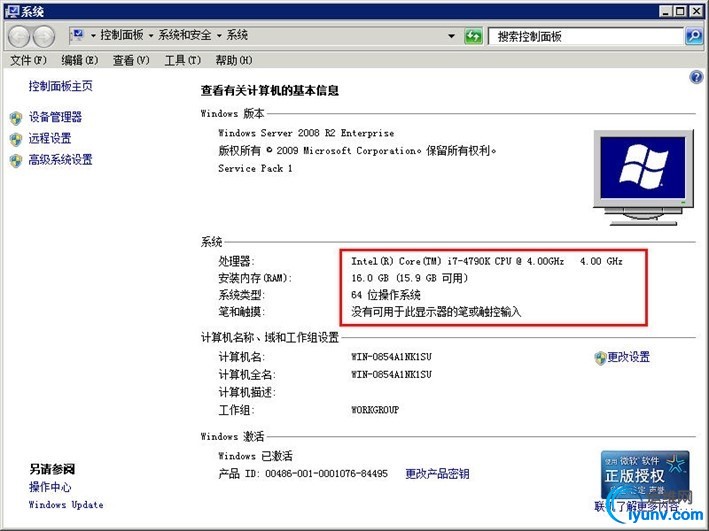
Task: Open the 查看(V) menu
Action: pyautogui.click(x=131, y=60)
